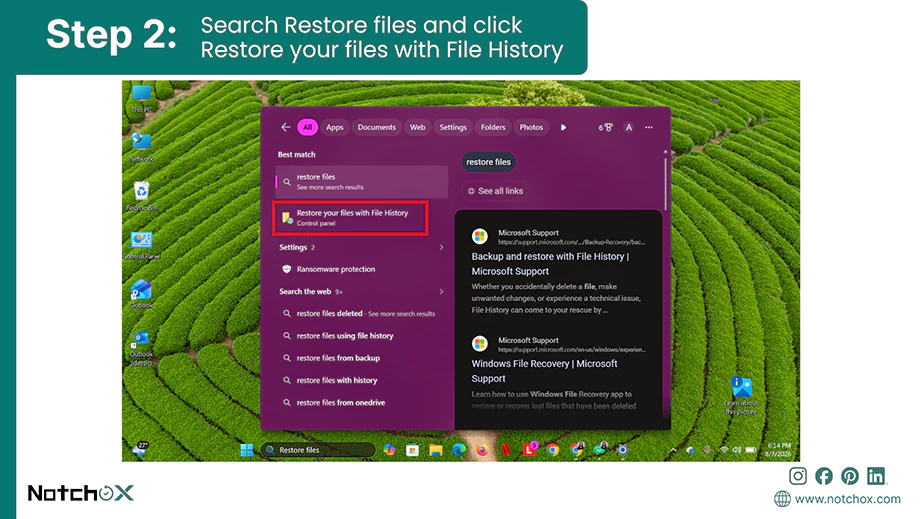Open Microsoft Edge from the taskbar
The width and height of the screenshot is (922, 519).
coord(459,450)
